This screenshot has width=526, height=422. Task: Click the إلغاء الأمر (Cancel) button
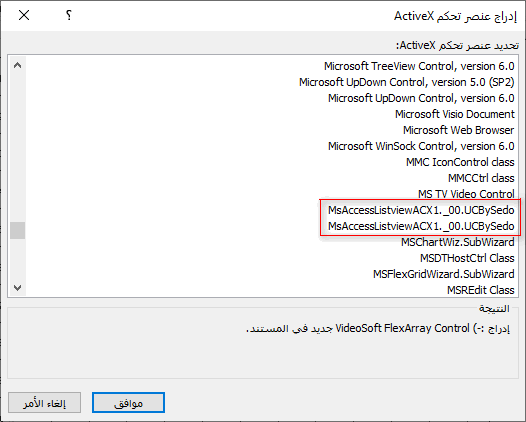click(44, 403)
